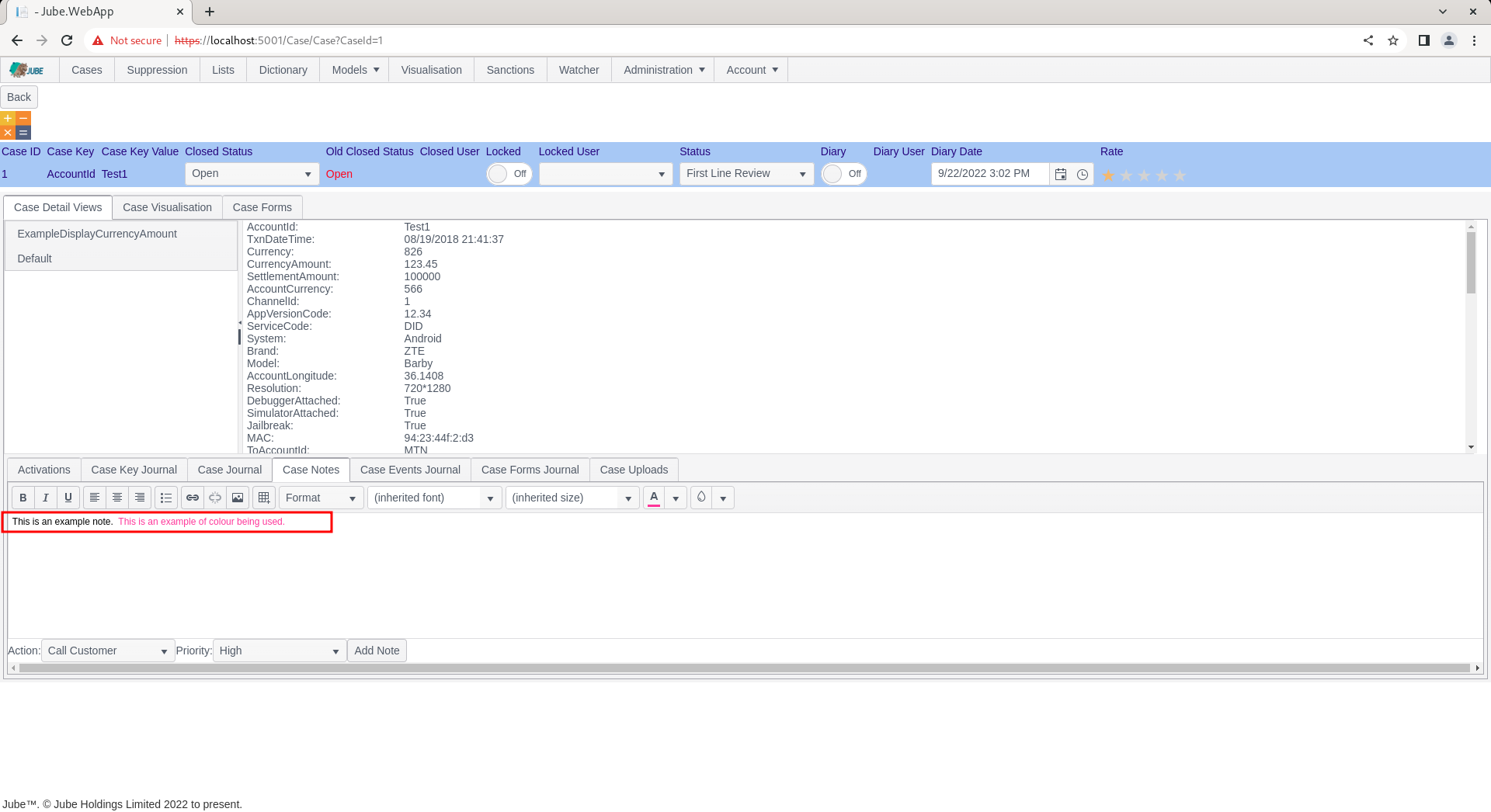Rate the case one star
Screen dimensions: 1491x812
tap(1108, 175)
